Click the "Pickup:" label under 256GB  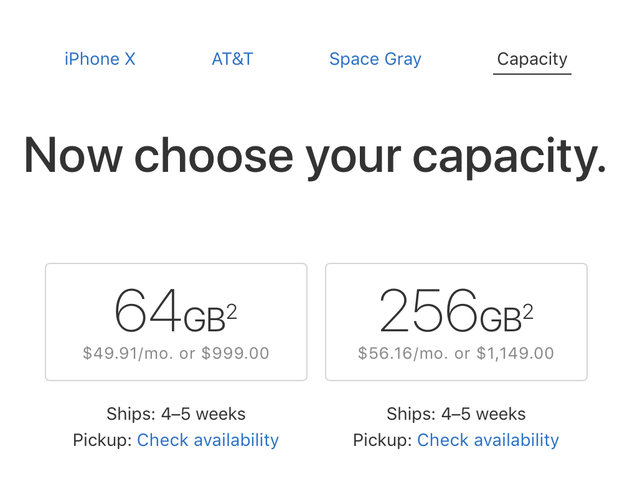383,440
